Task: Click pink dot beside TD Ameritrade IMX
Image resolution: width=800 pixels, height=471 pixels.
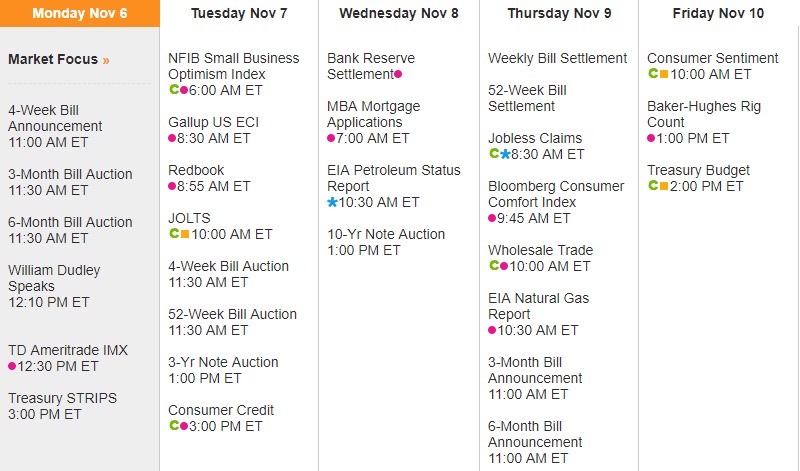Action: (x=12, y=366)
